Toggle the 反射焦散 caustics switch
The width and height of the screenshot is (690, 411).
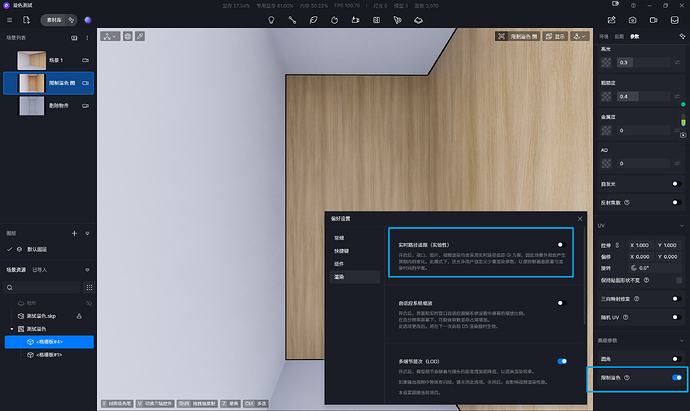pyautogui.click(x=677, y=202)
